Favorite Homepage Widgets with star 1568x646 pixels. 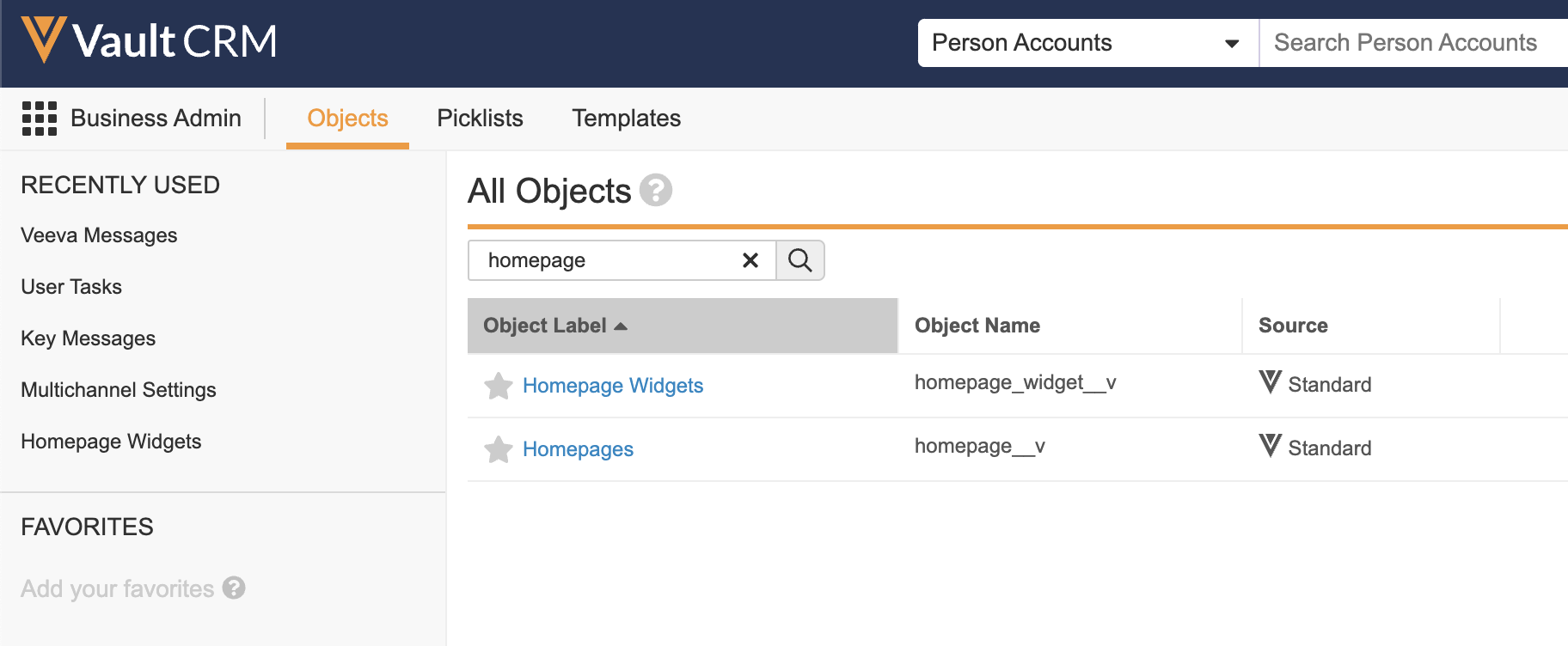(499, 386)
